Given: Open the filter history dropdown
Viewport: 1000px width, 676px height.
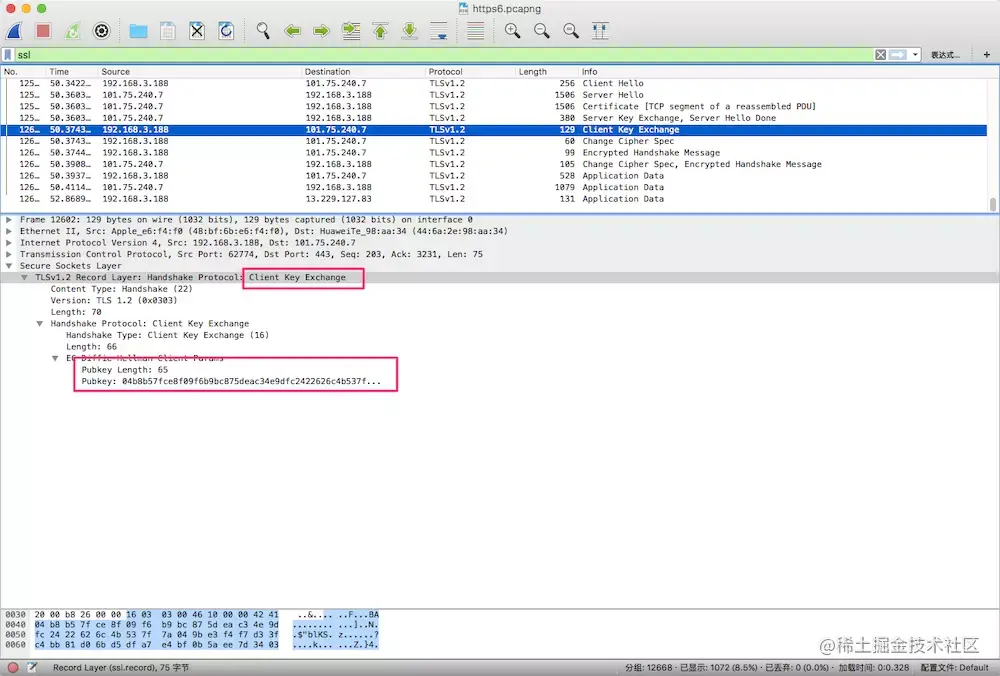Looking at the screenshot, I should coord(915,55).
